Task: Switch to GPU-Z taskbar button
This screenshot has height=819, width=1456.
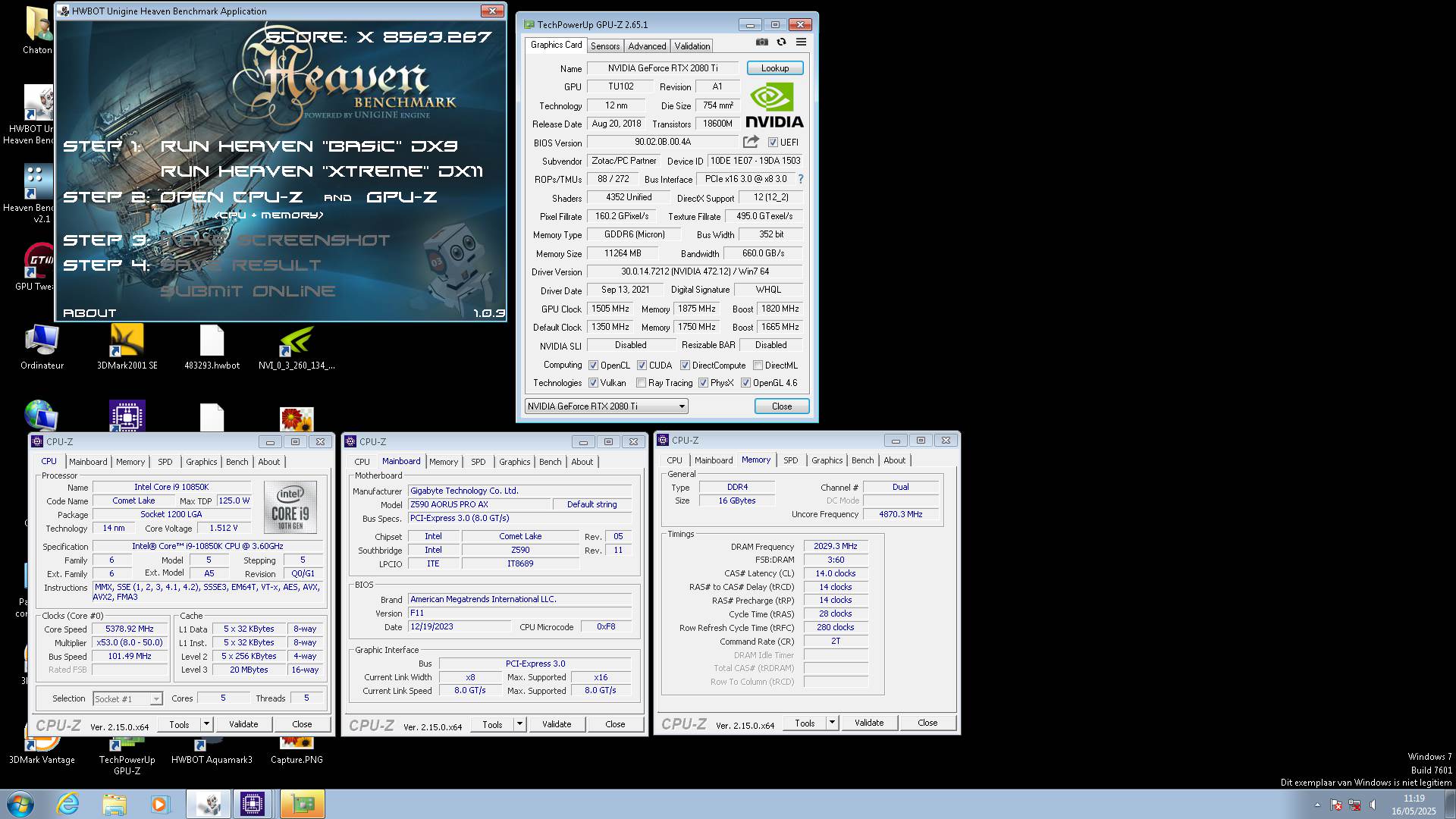Action: (x=303, y=804)
